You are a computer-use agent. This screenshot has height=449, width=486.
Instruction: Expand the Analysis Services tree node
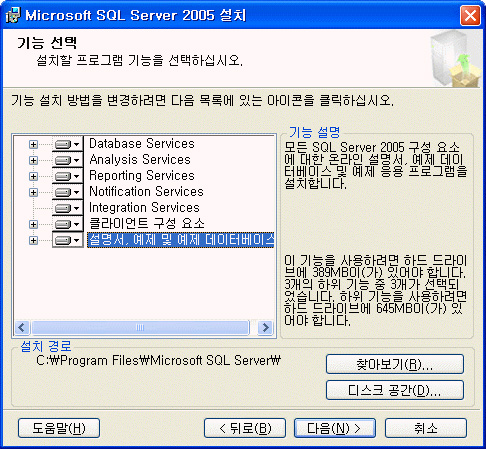point(33,160)
